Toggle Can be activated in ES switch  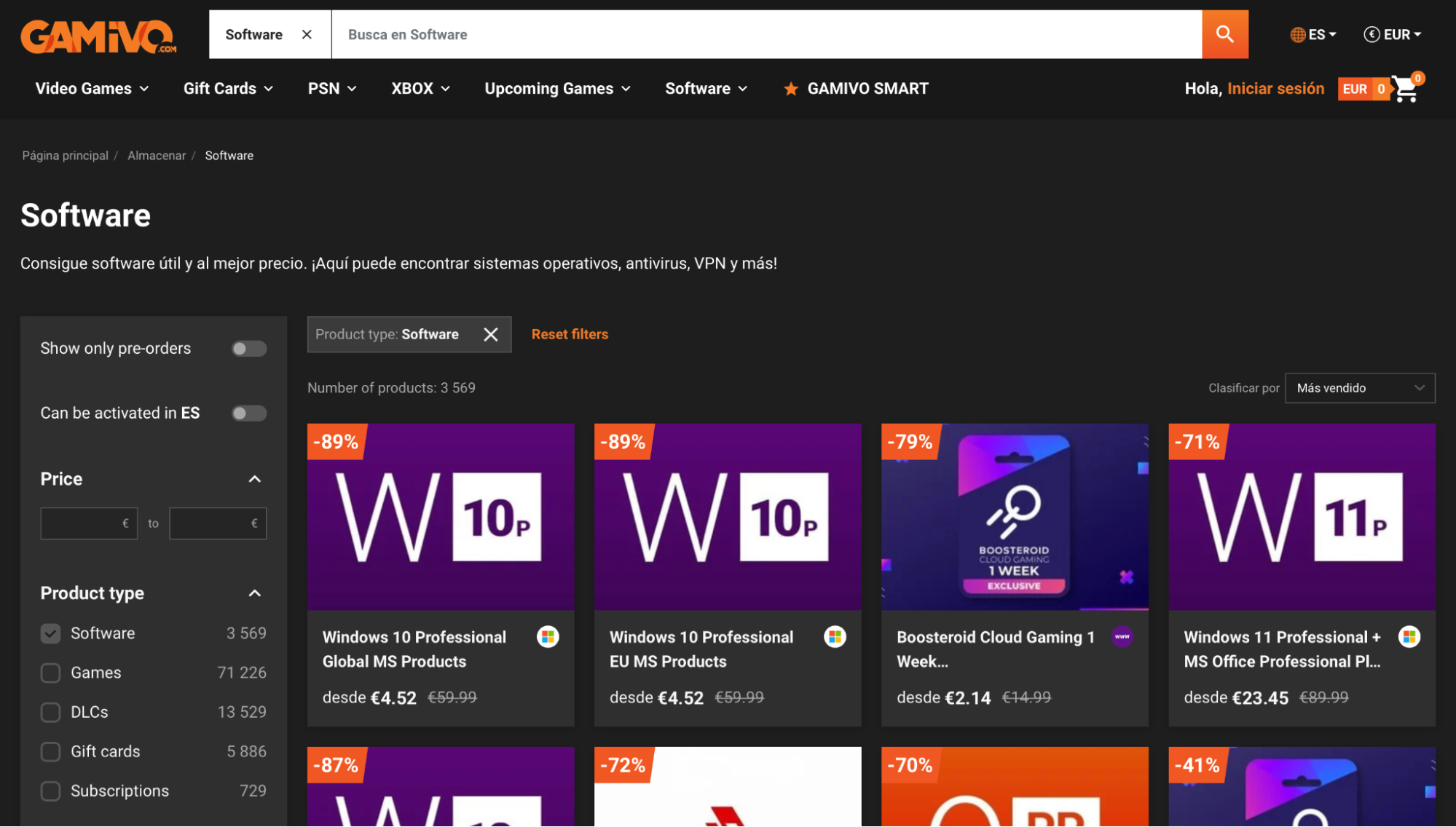pyautogui.click(x=249, y=413)
